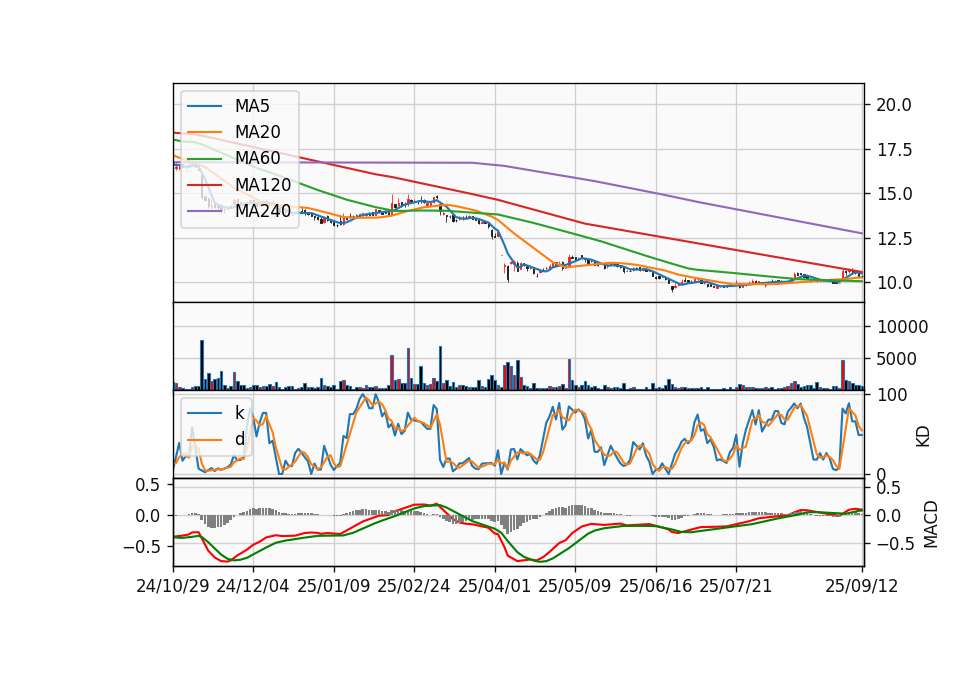Image resolution: width=960 pixels, height=690 pixels.
Task: Click the 24/12/04 date axis label
Action: click(253, 586)
